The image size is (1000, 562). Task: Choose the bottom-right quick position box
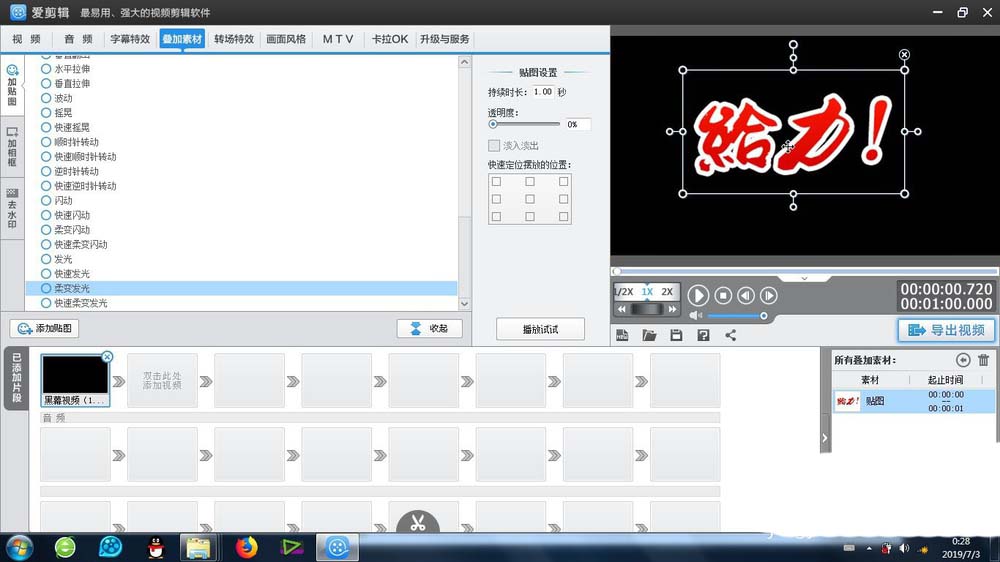563,216
